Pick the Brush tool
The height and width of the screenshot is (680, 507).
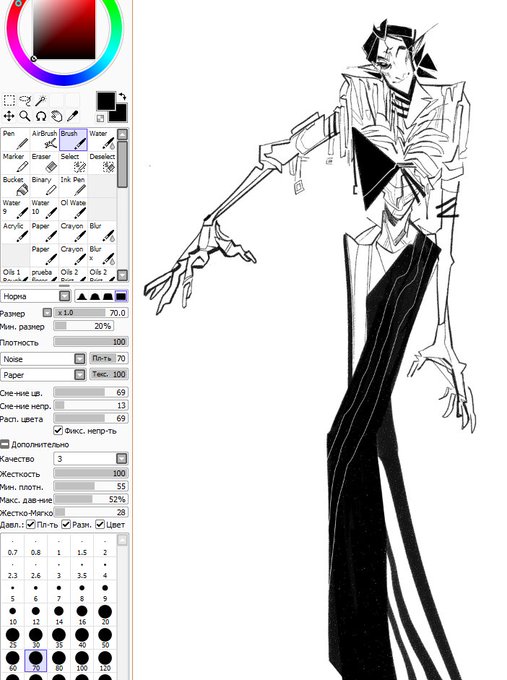[x=73, y=140]
